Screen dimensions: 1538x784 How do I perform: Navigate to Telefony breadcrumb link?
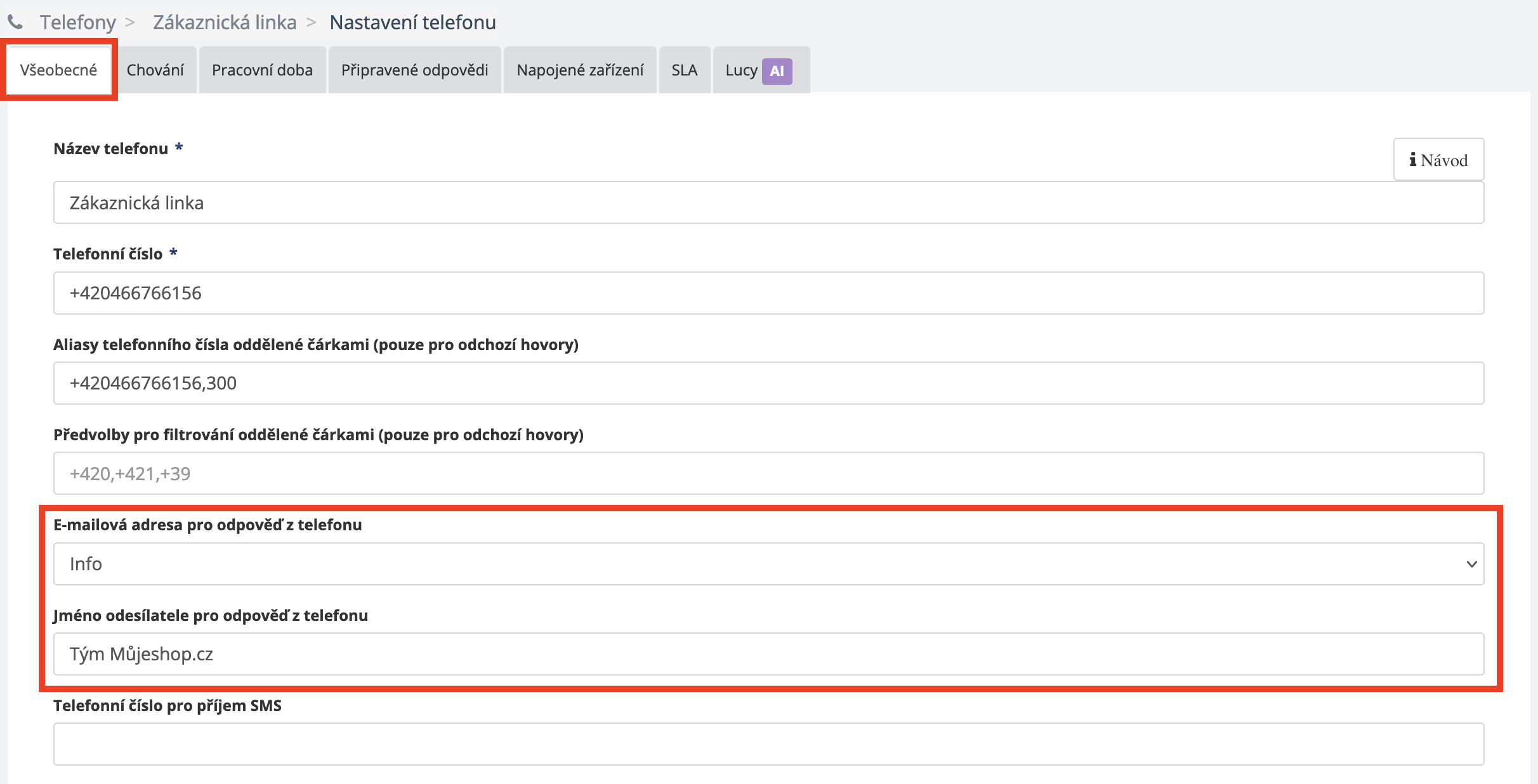pos(78,23)
